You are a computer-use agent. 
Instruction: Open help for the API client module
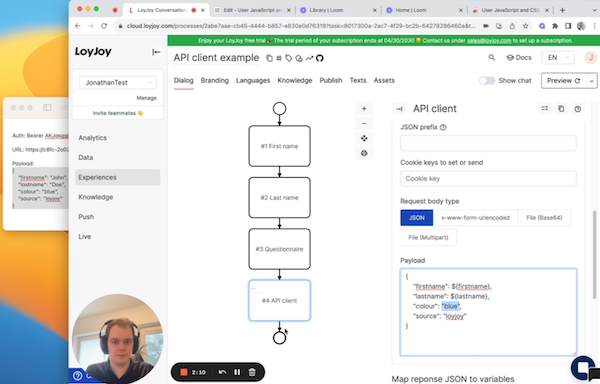[577, 109]
